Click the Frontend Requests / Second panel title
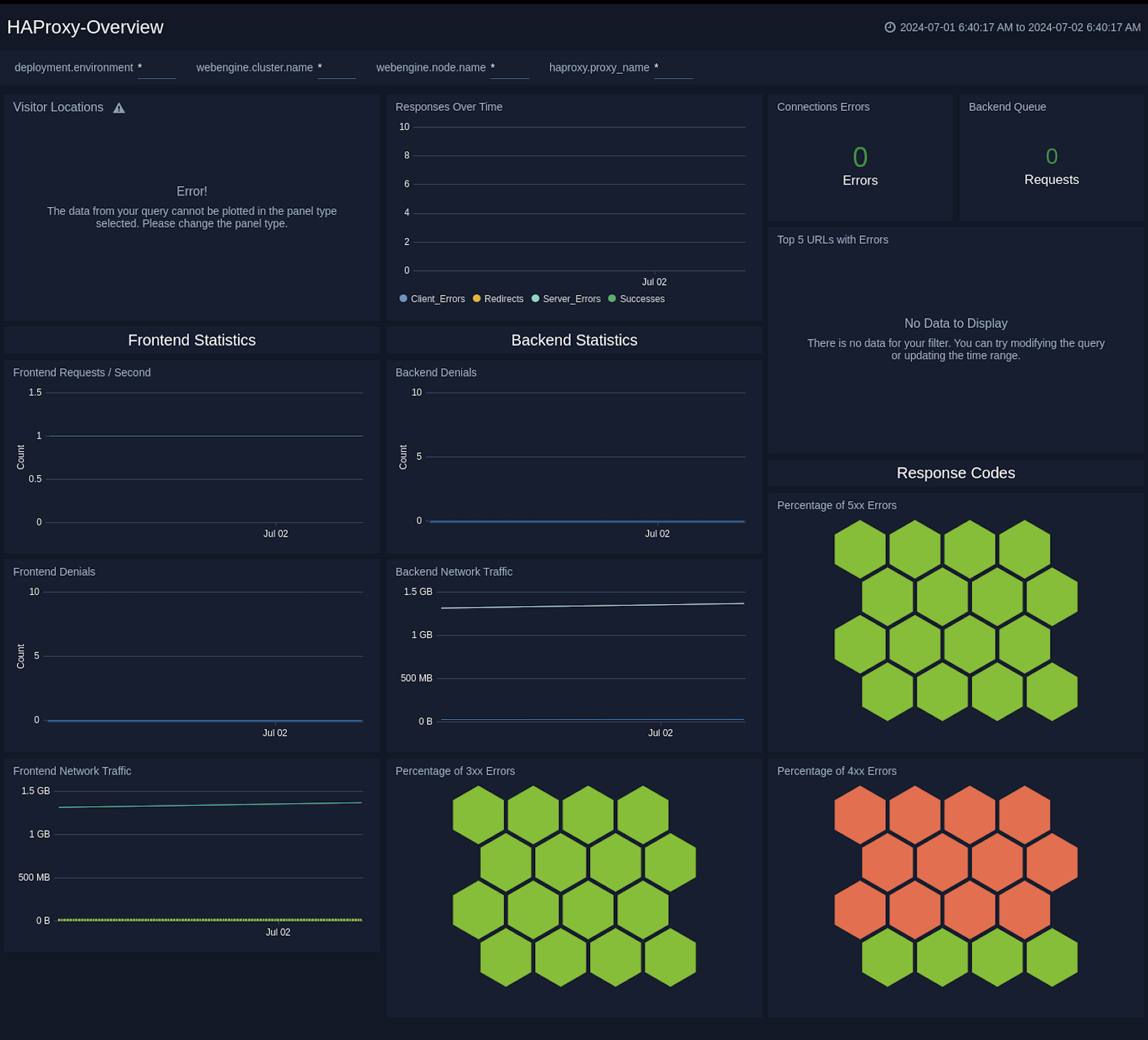This screenshot has width=1148, height=1040. tap(82, 373)
